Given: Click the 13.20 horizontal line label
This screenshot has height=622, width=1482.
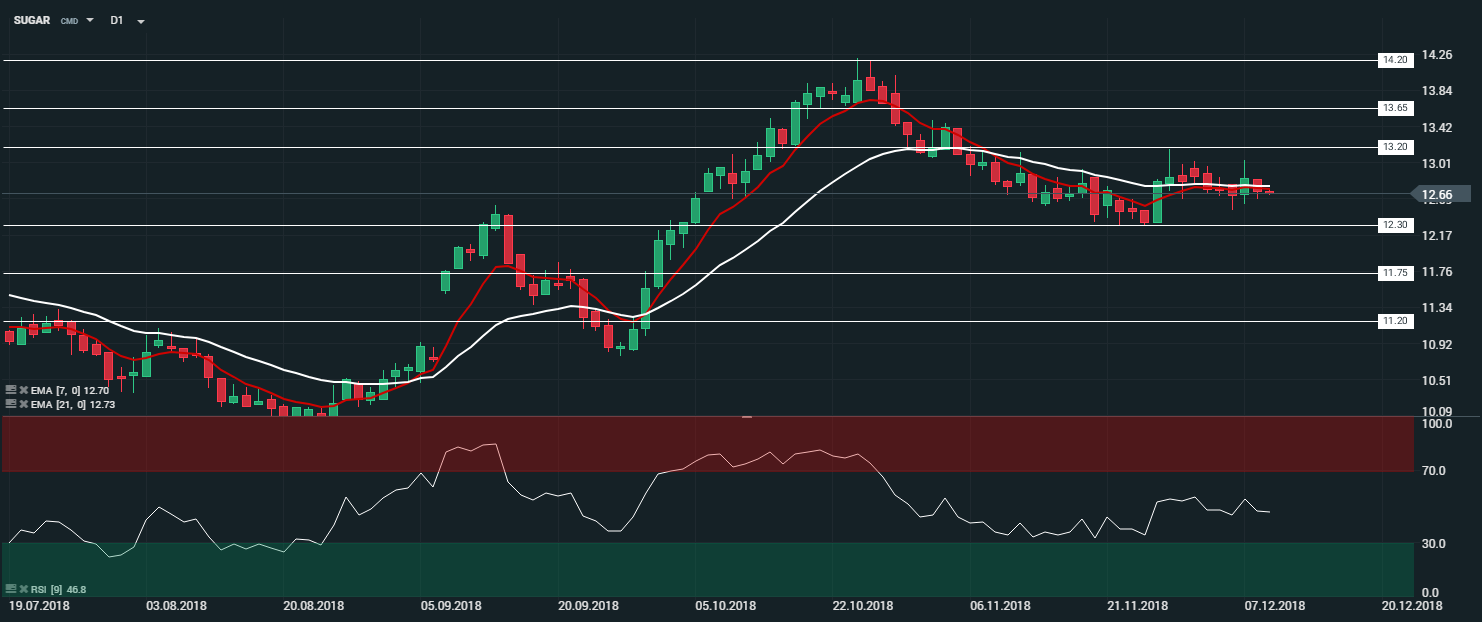Looking at the screenshot, I should (x=1394, y=147).
